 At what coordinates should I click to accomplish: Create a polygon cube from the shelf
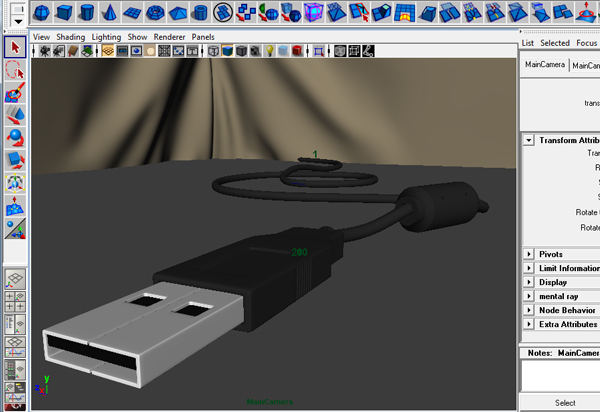click(x=64, y=12)
